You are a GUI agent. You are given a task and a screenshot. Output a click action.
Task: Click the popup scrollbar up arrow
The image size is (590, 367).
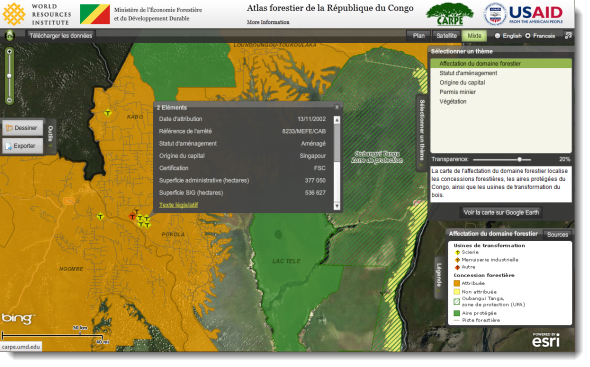[x=337, y=120]
